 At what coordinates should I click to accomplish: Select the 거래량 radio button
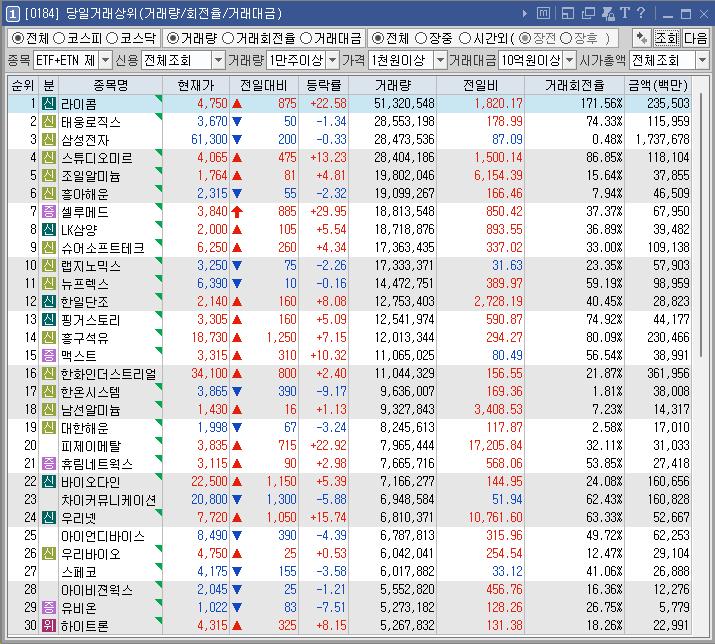[172, 38]
